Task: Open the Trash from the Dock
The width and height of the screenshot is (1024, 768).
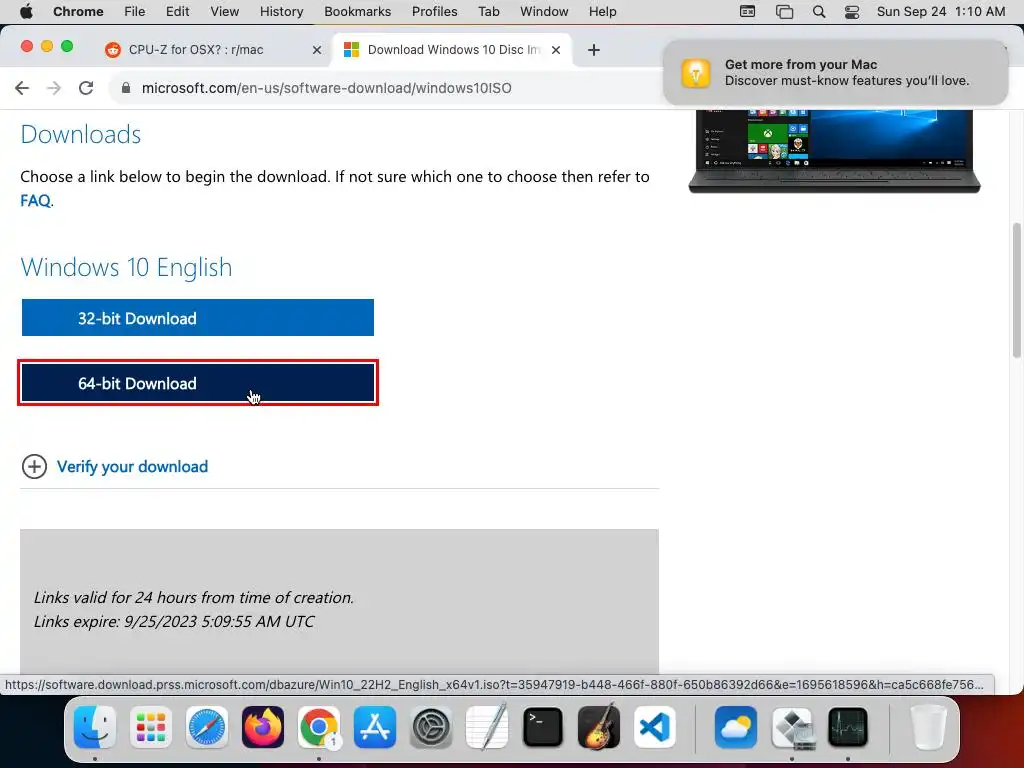Action: pos(928,727)
